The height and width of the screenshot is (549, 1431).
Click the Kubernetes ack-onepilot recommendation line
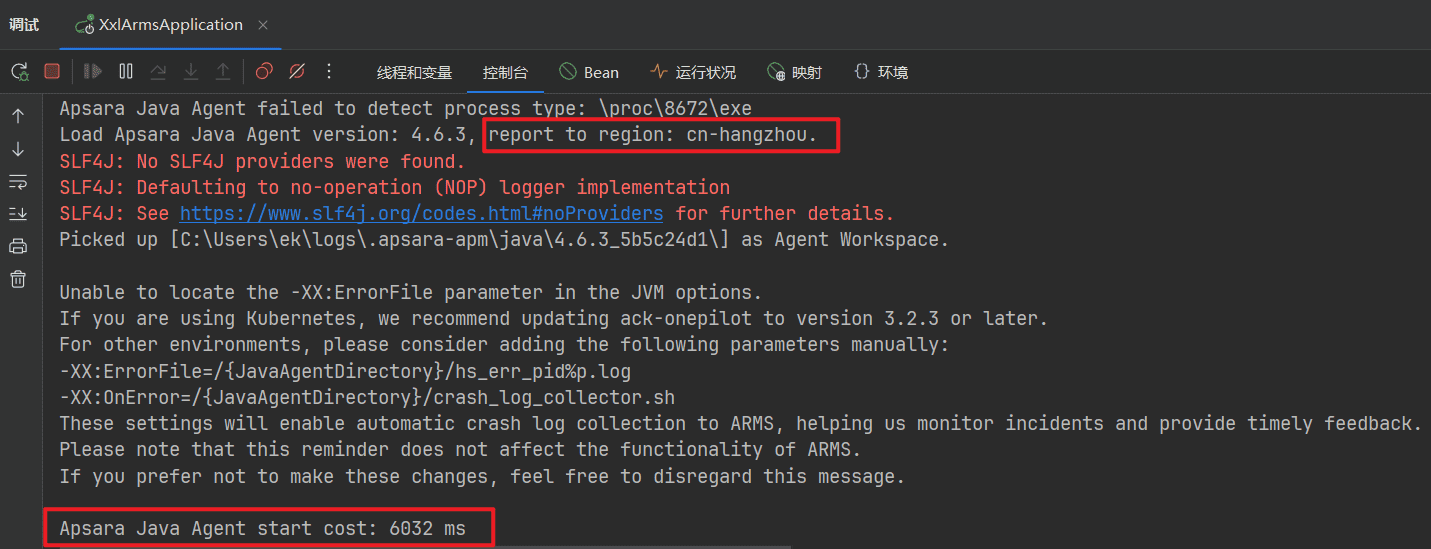point(553,318)
